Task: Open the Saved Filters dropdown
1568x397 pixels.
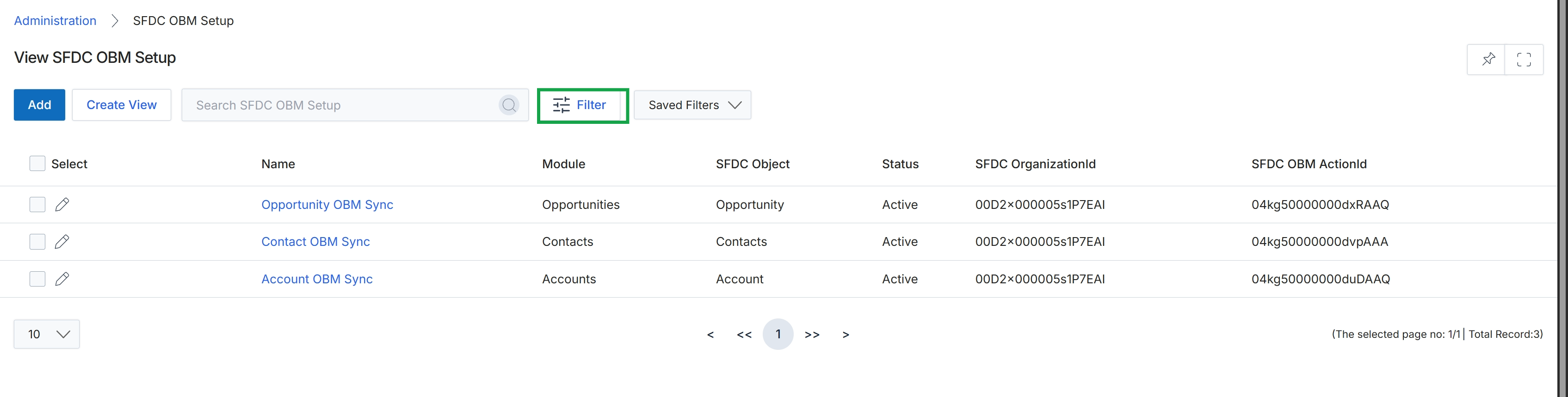Action: coord(692,105)
